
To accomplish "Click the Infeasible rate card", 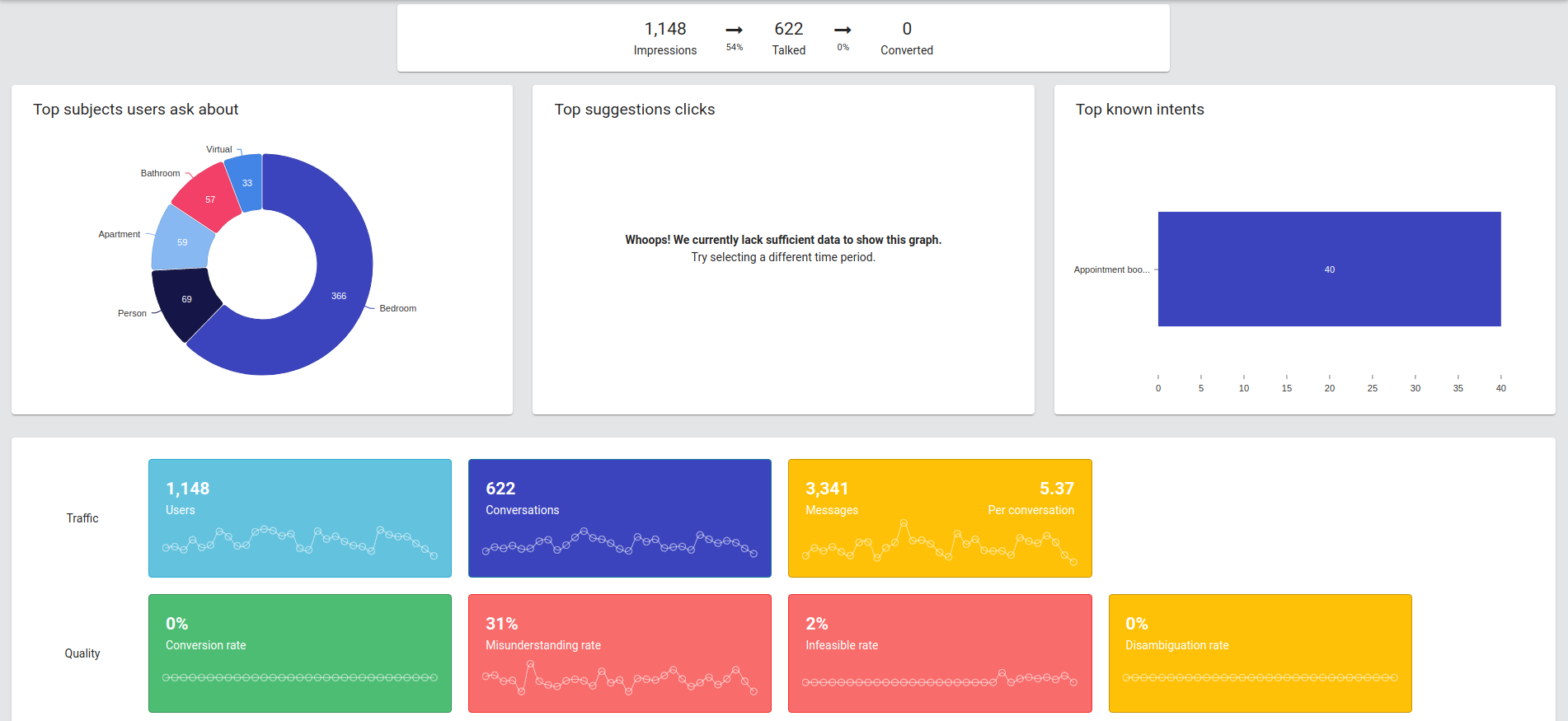I will tap(940, 653).
